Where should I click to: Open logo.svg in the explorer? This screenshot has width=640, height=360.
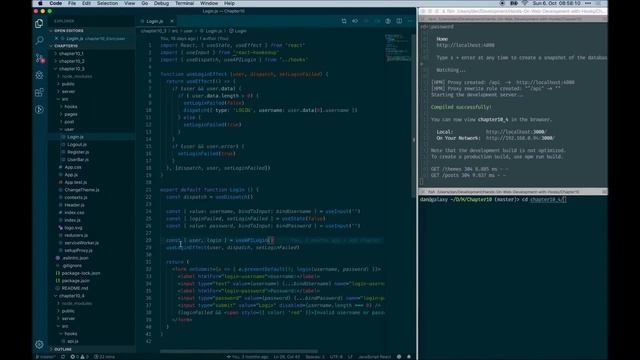(x=73, y=228)
